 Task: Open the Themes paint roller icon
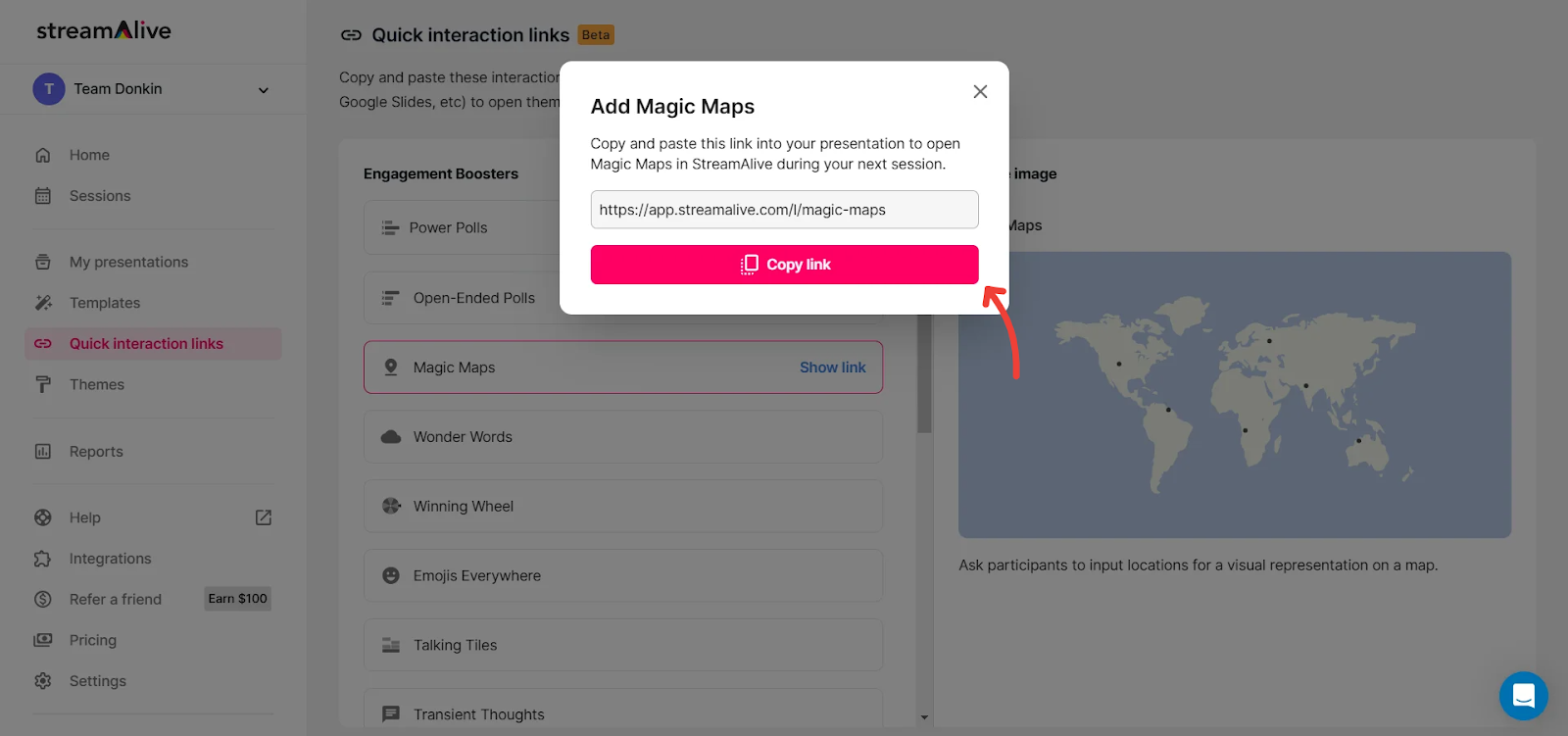tap(43, 384)
